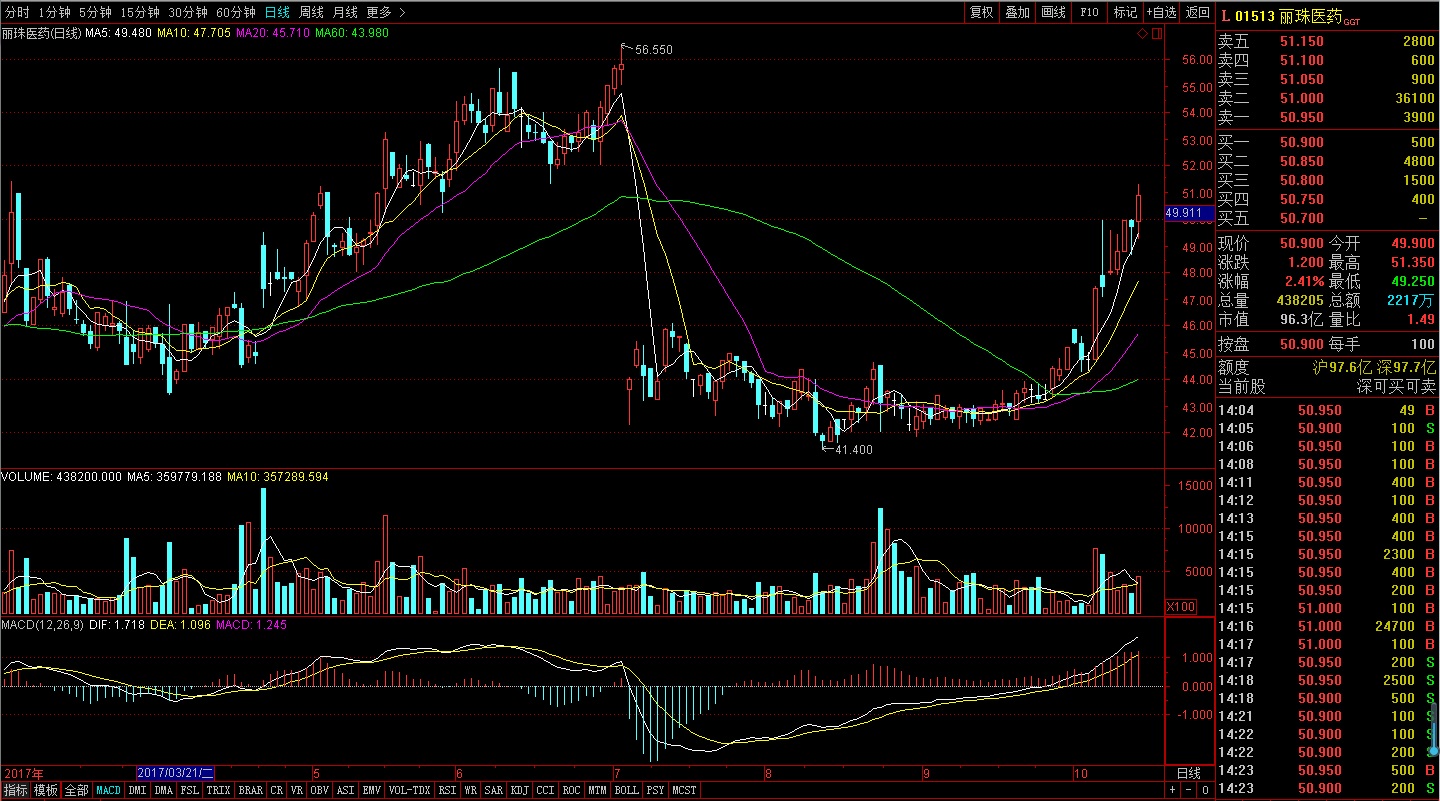Open F10 company information
Viewport: 1440px width, 801px height.
tap(1089, 12)
